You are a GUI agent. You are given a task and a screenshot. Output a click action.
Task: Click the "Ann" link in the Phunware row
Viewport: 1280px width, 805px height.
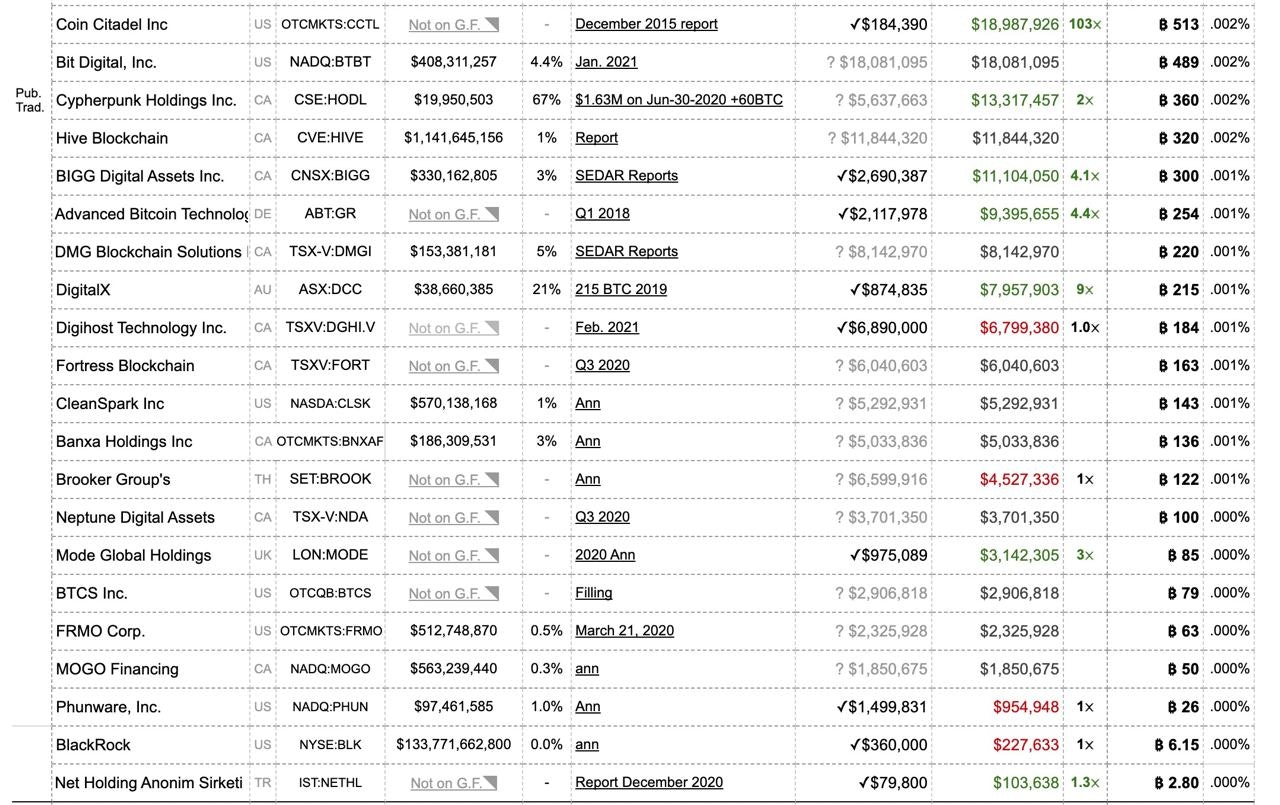pyautogui.click(x=587, y=706)
